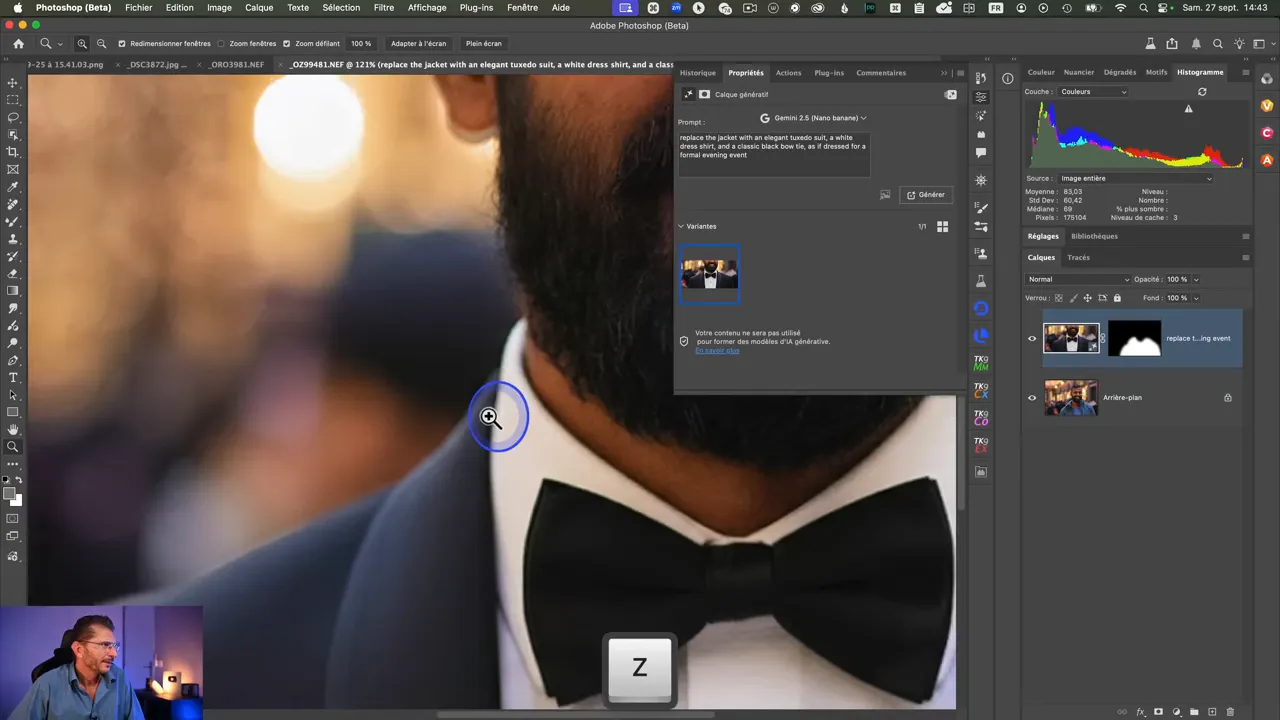The height and width of the screenshot is (720, 1280).
Task: Hide the Arrière-plan layer
Action: pos(1032,398)
